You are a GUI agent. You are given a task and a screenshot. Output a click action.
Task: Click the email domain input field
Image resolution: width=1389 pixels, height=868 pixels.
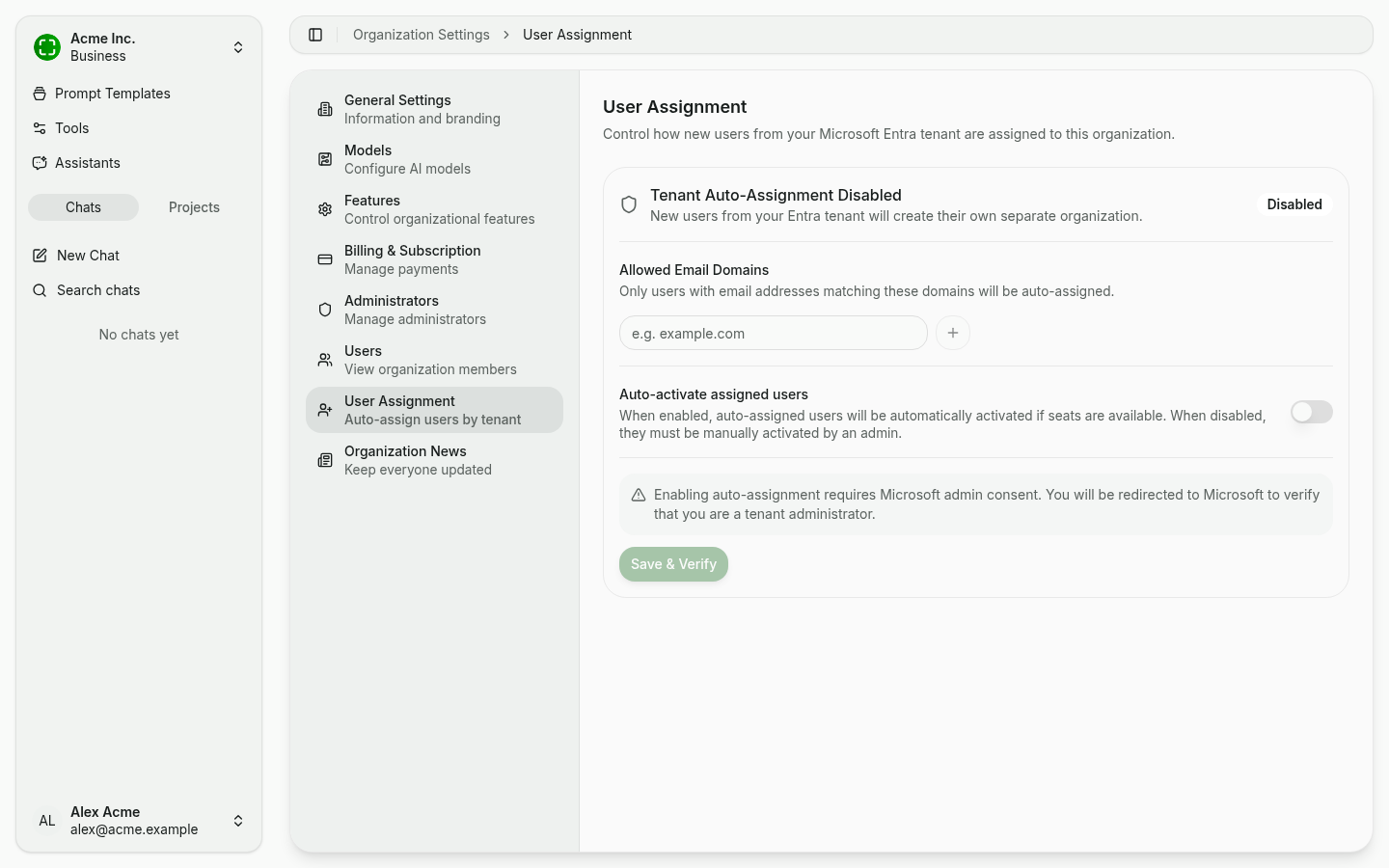(774, 333)
